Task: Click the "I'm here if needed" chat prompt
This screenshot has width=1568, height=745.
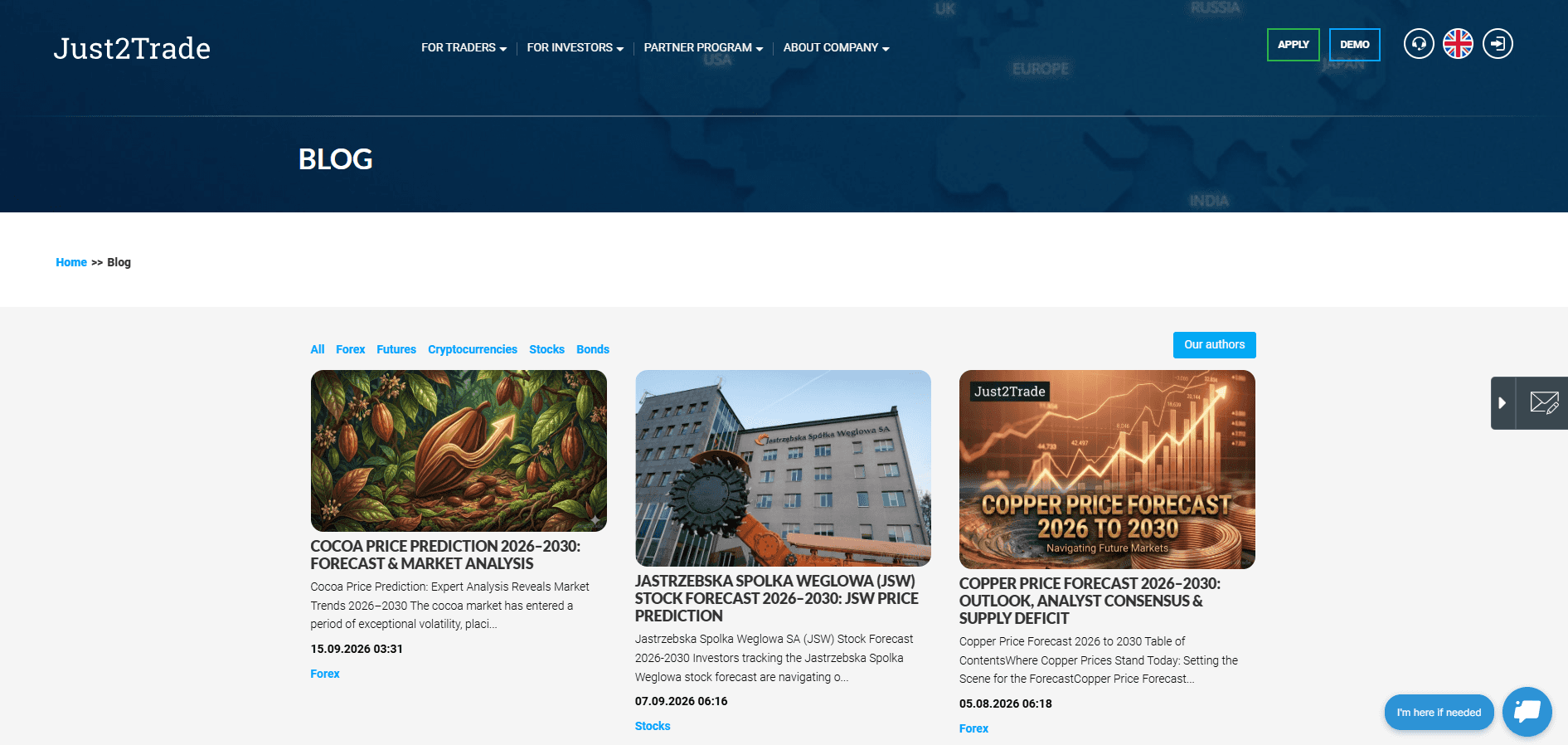Action: click(x=1439, y=713)
